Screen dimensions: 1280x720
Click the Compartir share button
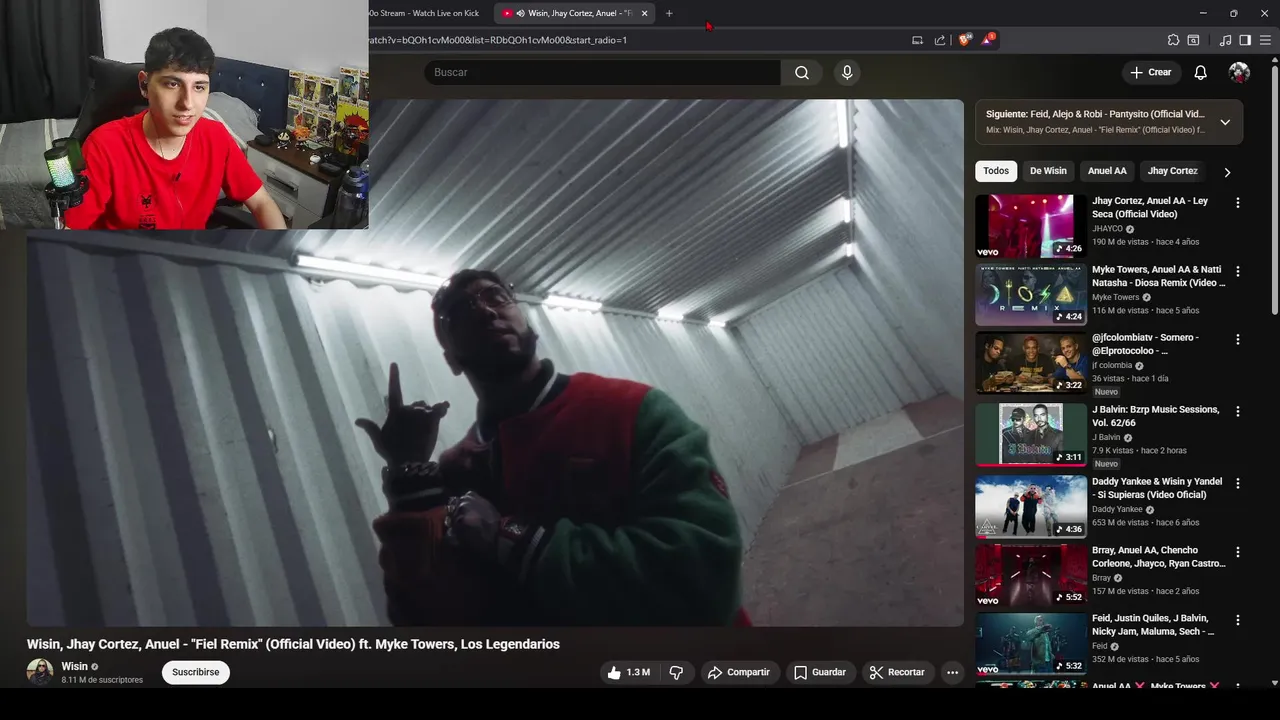[x=739, y=672]
